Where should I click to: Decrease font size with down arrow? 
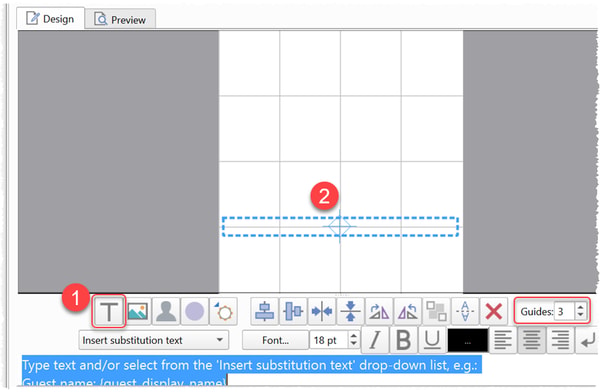[354, 344]
